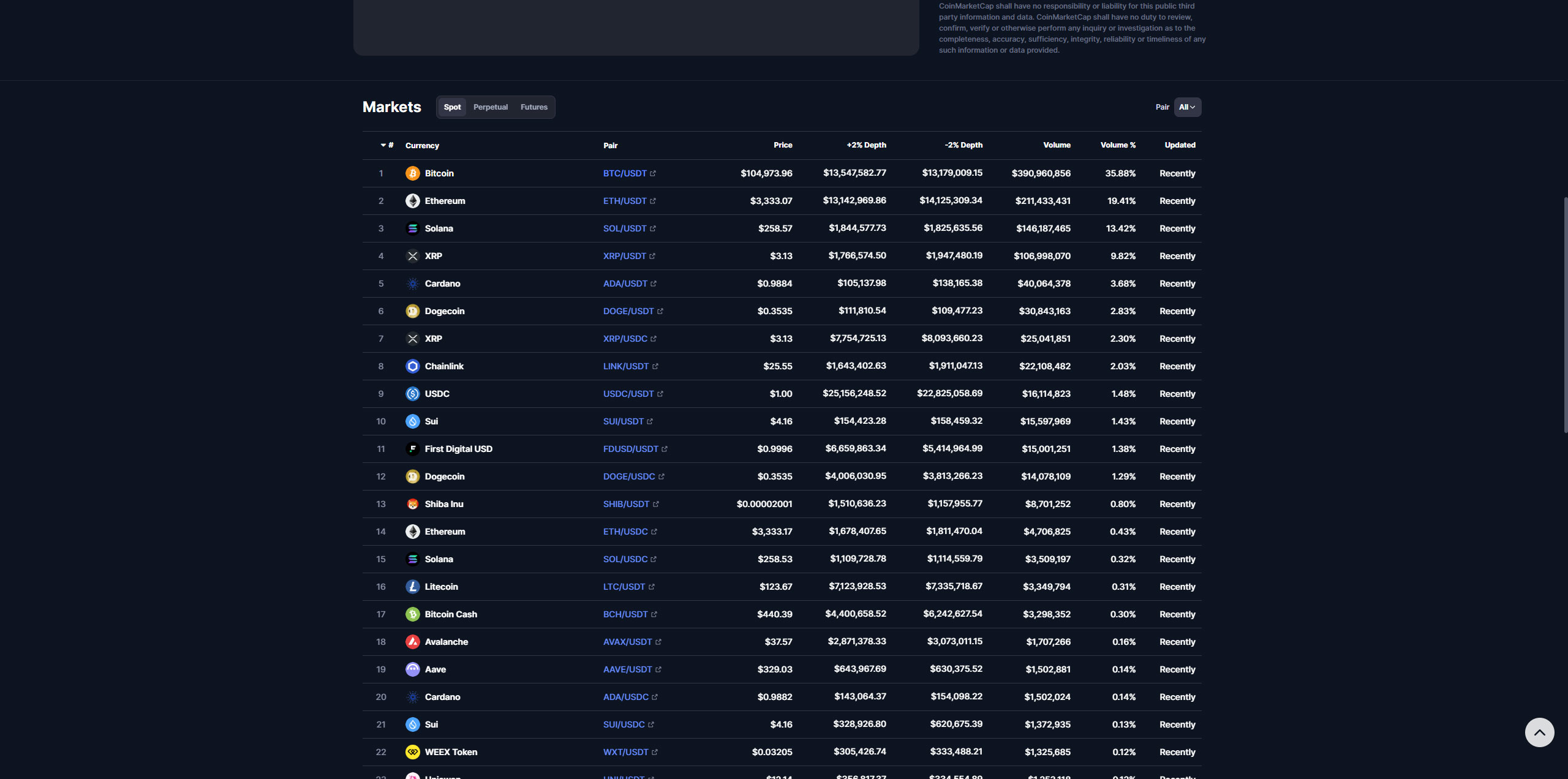
Task: Click the Sui droplet icon in SUI/USDT row
Action: pos(412,421)
